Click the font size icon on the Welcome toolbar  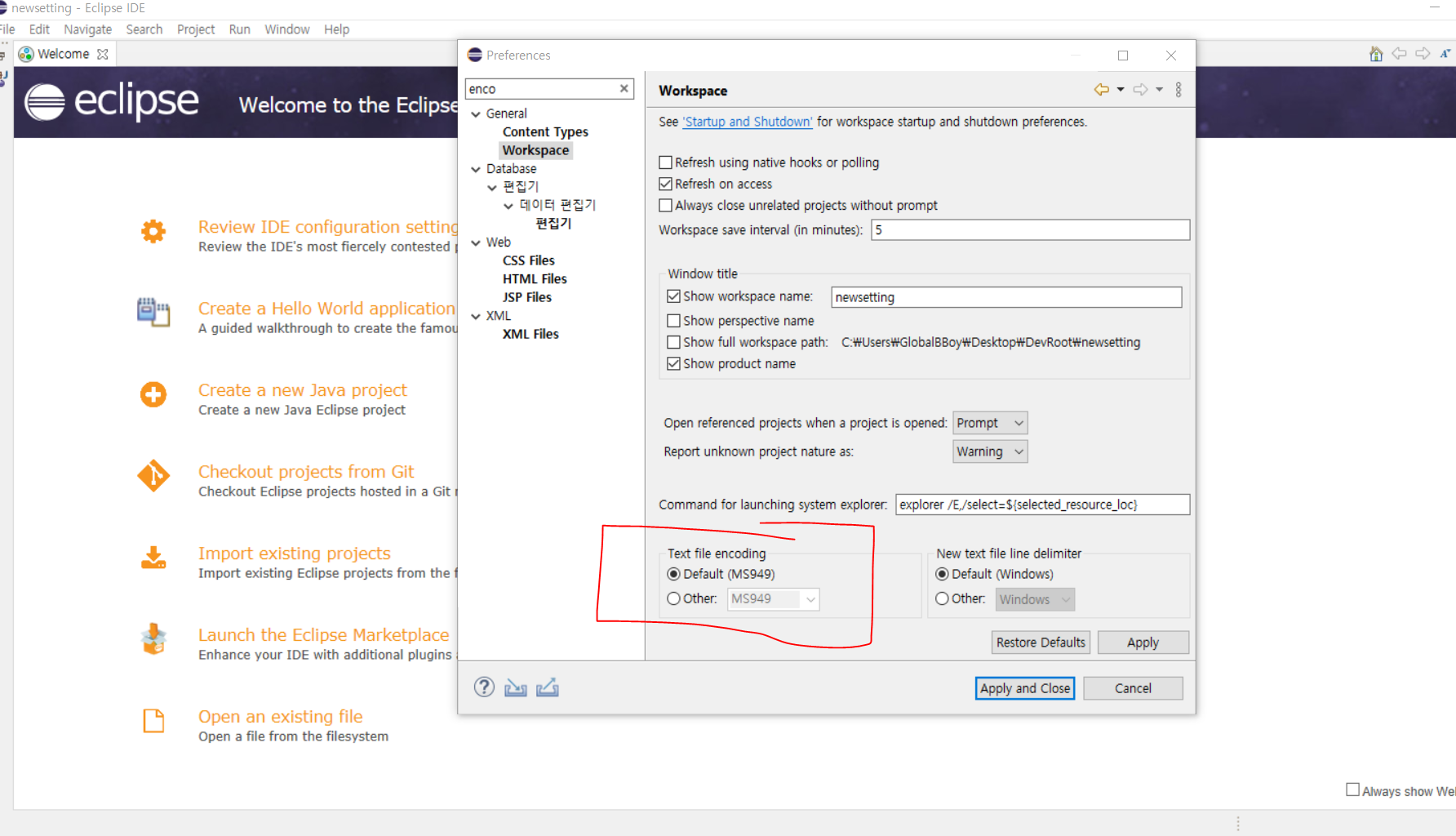tap(1445, 54)
